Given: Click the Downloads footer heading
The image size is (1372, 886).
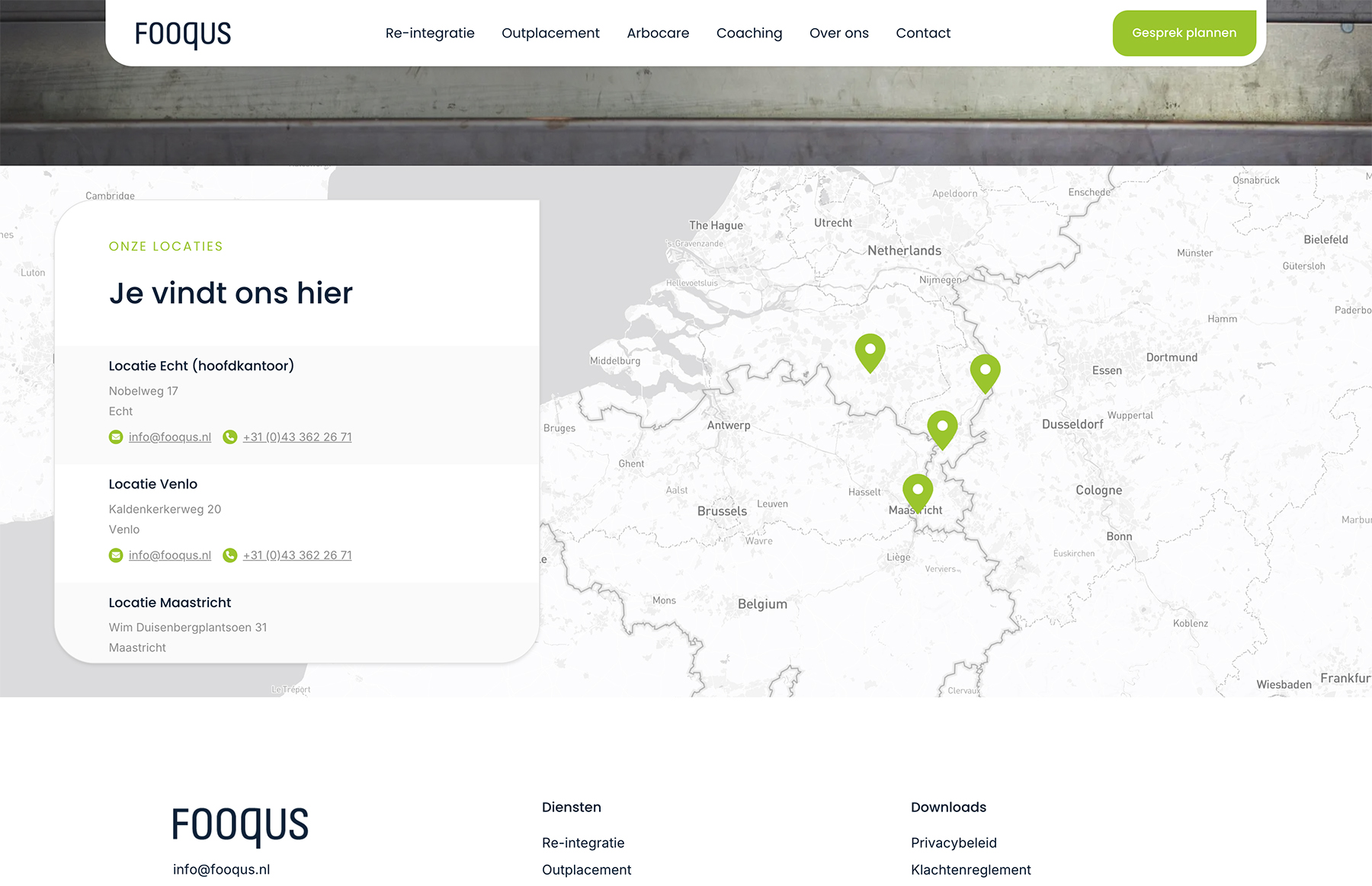Looking at the screenshot, I should [948, 807].
